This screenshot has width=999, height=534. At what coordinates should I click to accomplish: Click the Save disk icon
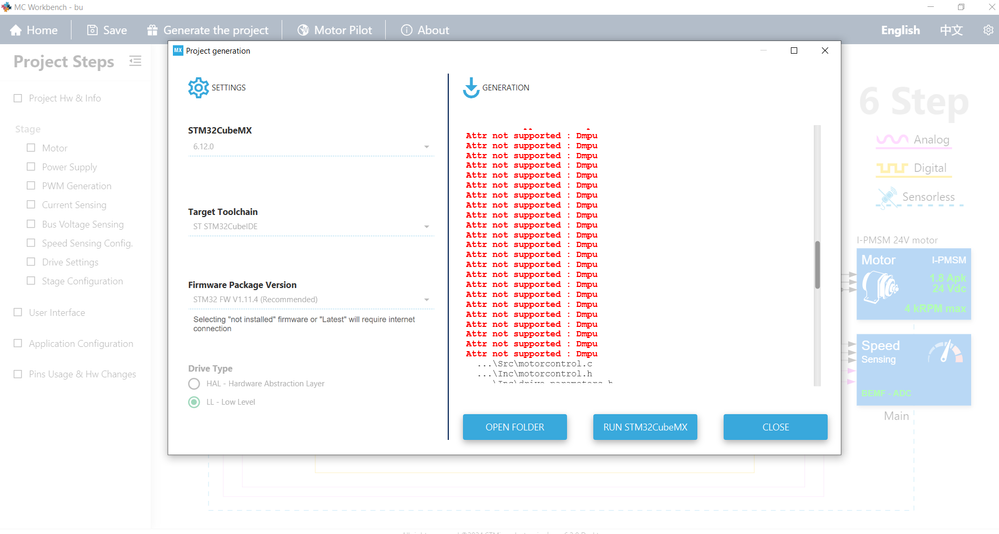[x=92, y=30]
